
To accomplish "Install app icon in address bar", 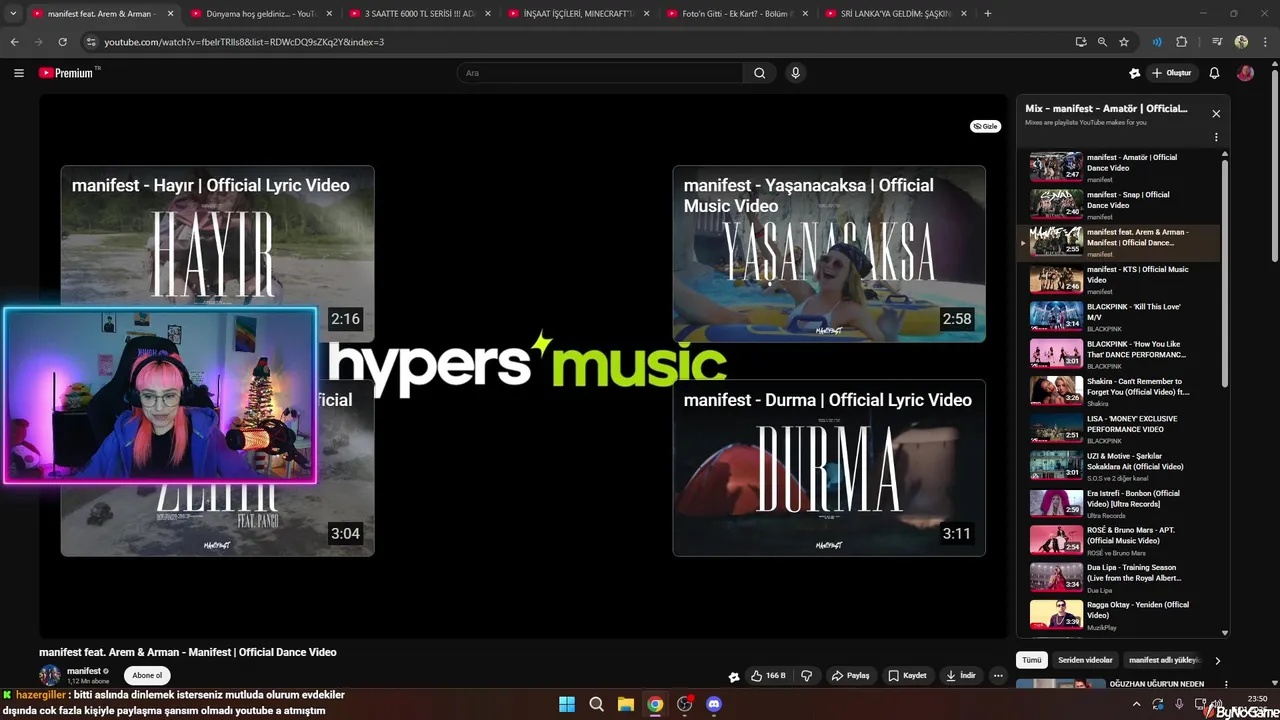I will click(1081, 42).
